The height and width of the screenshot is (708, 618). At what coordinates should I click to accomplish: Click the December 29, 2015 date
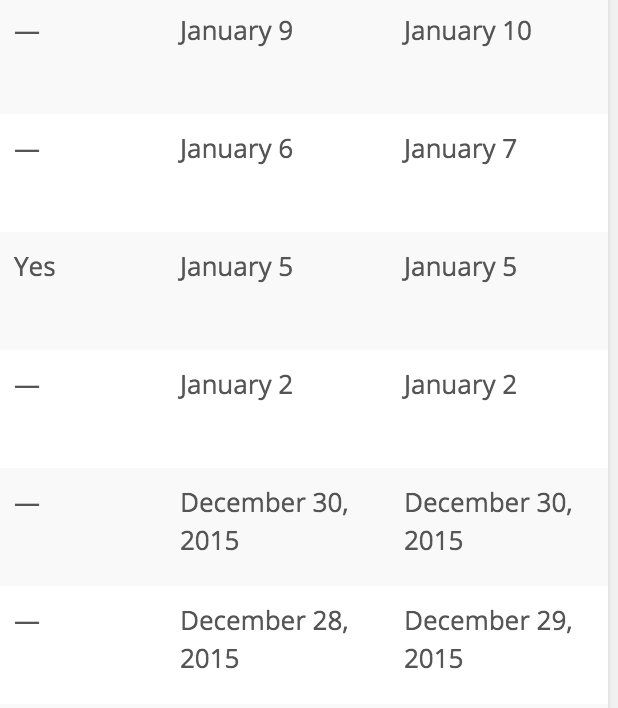(x=488, y=622)
